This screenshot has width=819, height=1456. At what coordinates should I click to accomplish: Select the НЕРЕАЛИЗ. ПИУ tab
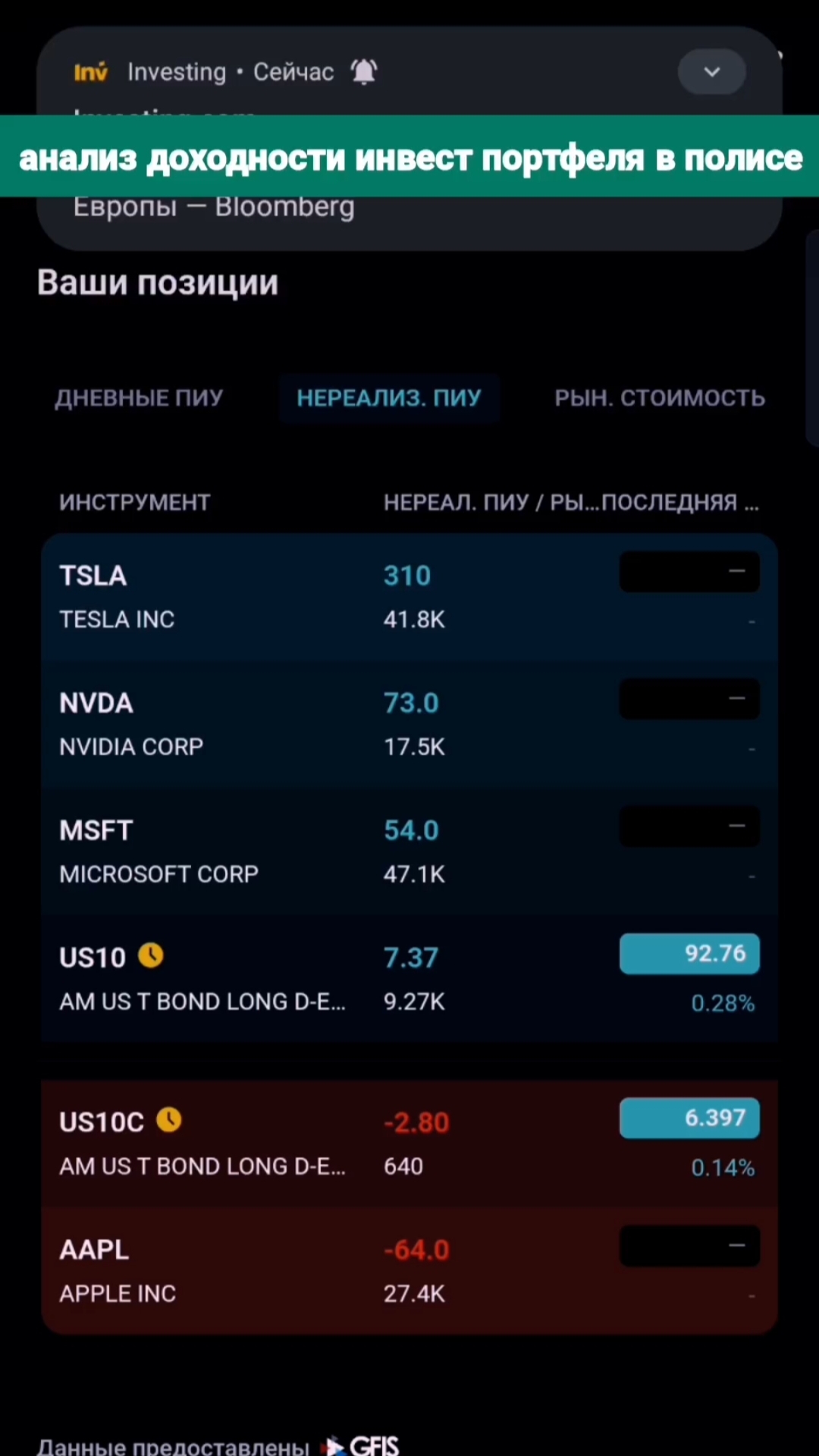389,398
